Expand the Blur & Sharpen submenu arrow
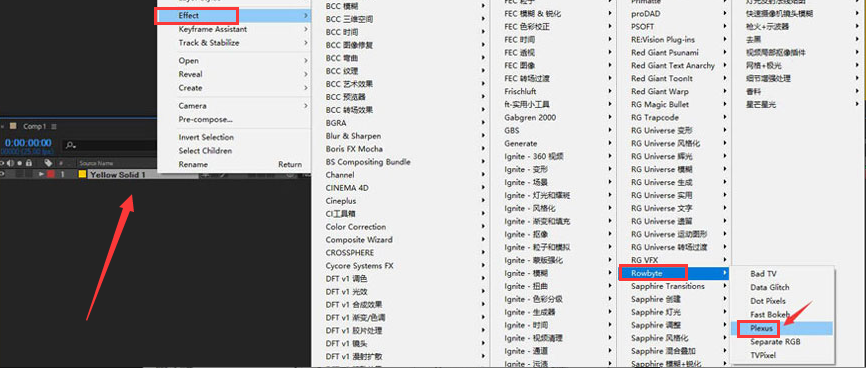Screen dimensions: 866x368 coord(483,136)
